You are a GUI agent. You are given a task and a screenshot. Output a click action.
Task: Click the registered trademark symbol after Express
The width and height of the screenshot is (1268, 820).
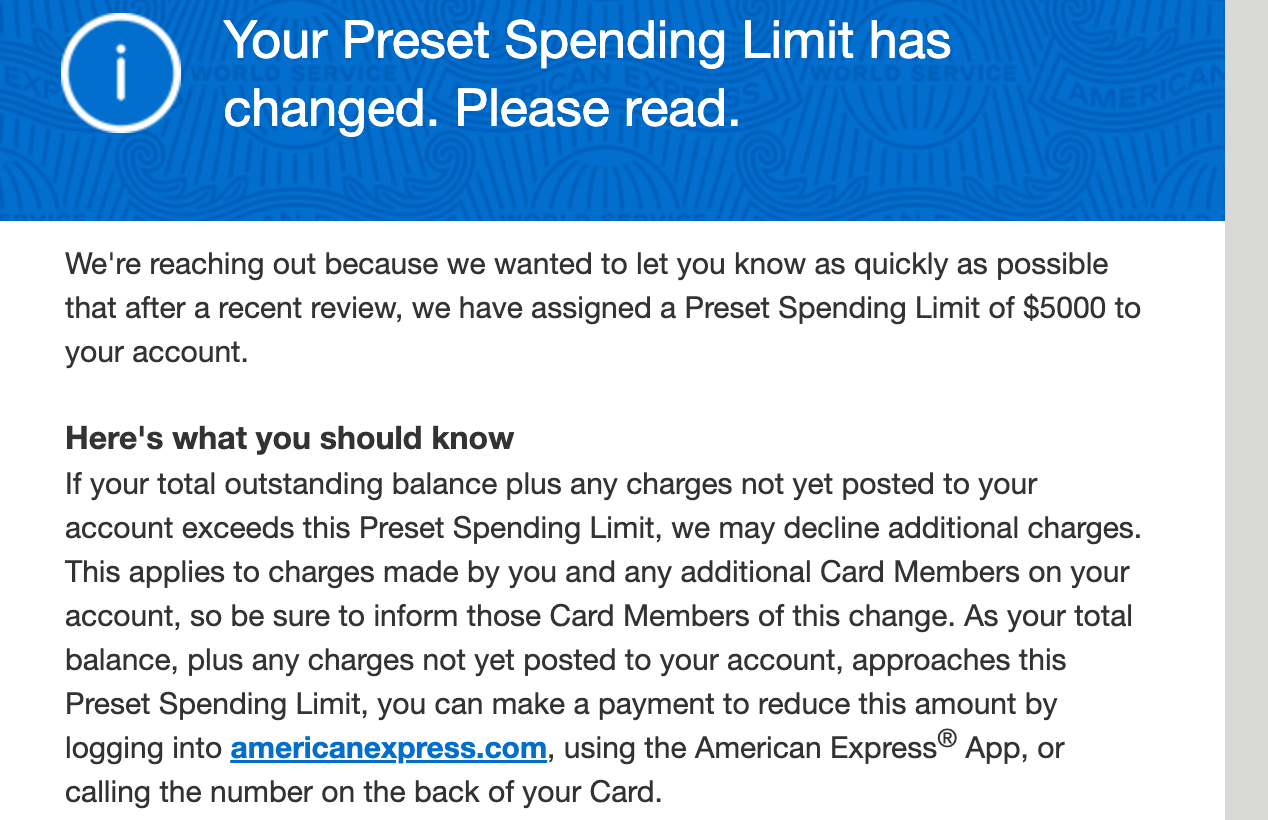(945, 740)
